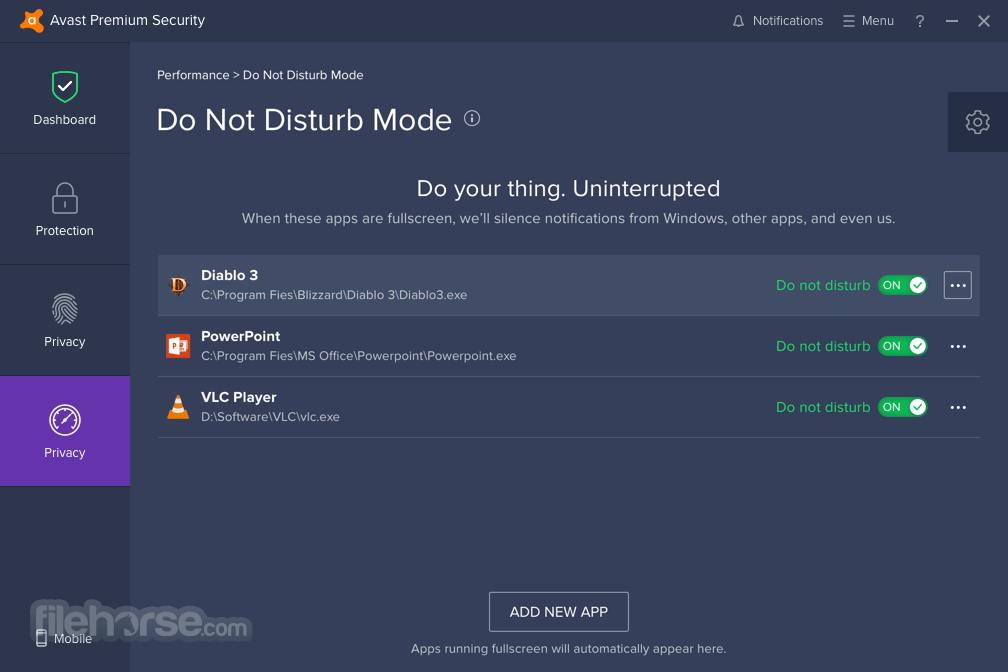Click the vlc.exe file path

click(270, 417)
